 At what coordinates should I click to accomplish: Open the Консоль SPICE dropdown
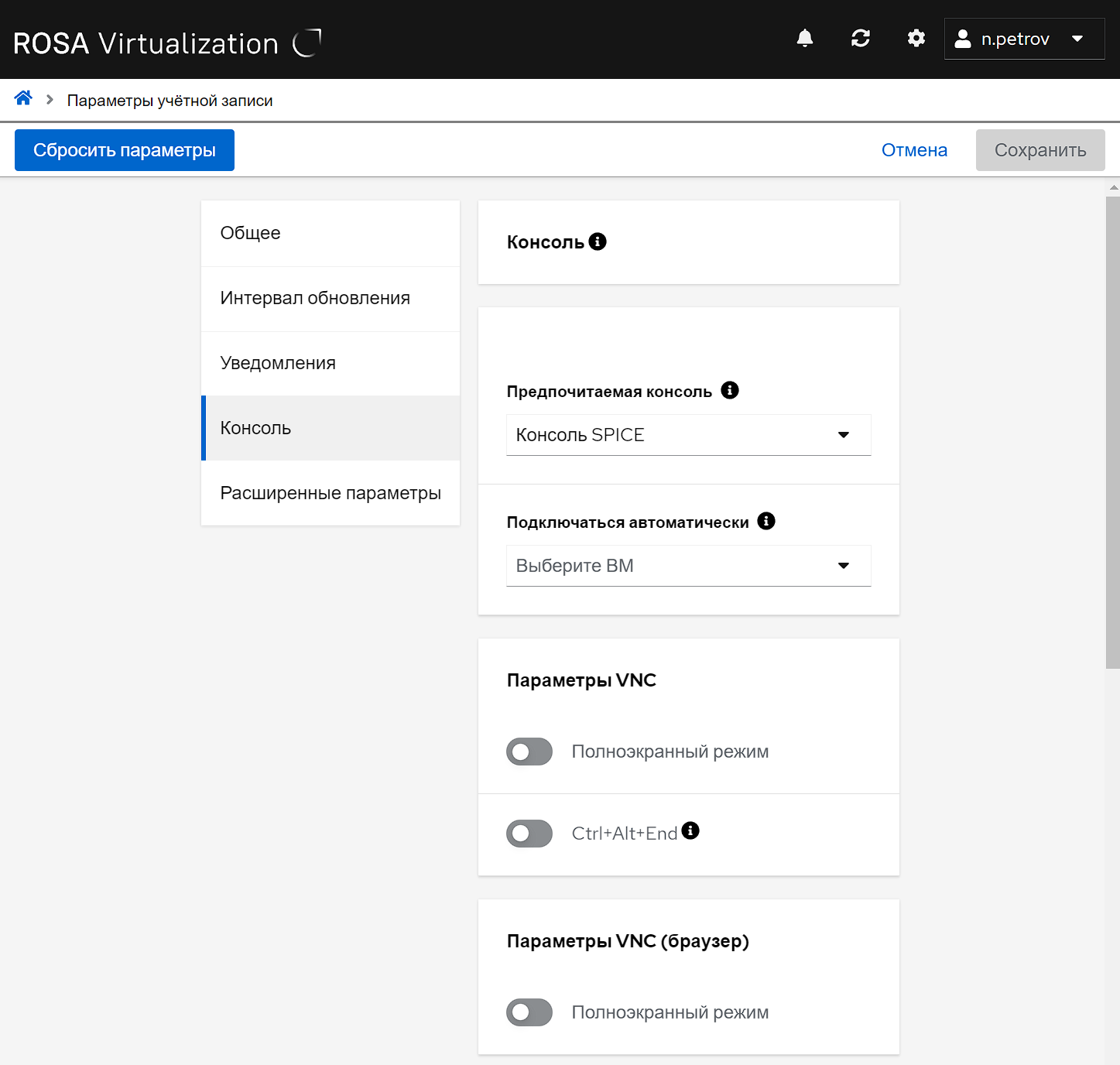point(688,435)
